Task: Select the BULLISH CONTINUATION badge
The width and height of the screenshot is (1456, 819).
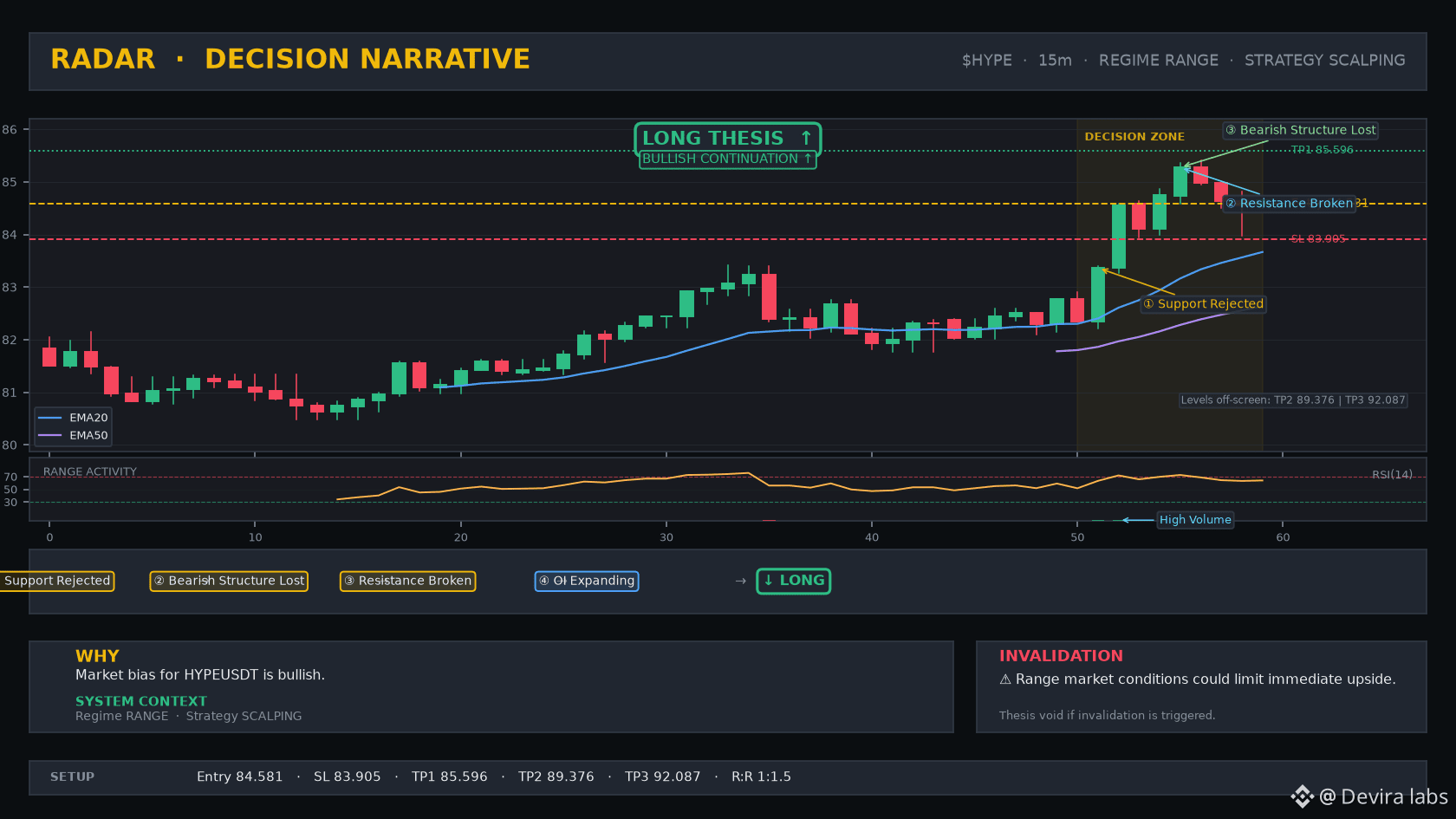Action: pyautogui.click(x=728, y=159)
